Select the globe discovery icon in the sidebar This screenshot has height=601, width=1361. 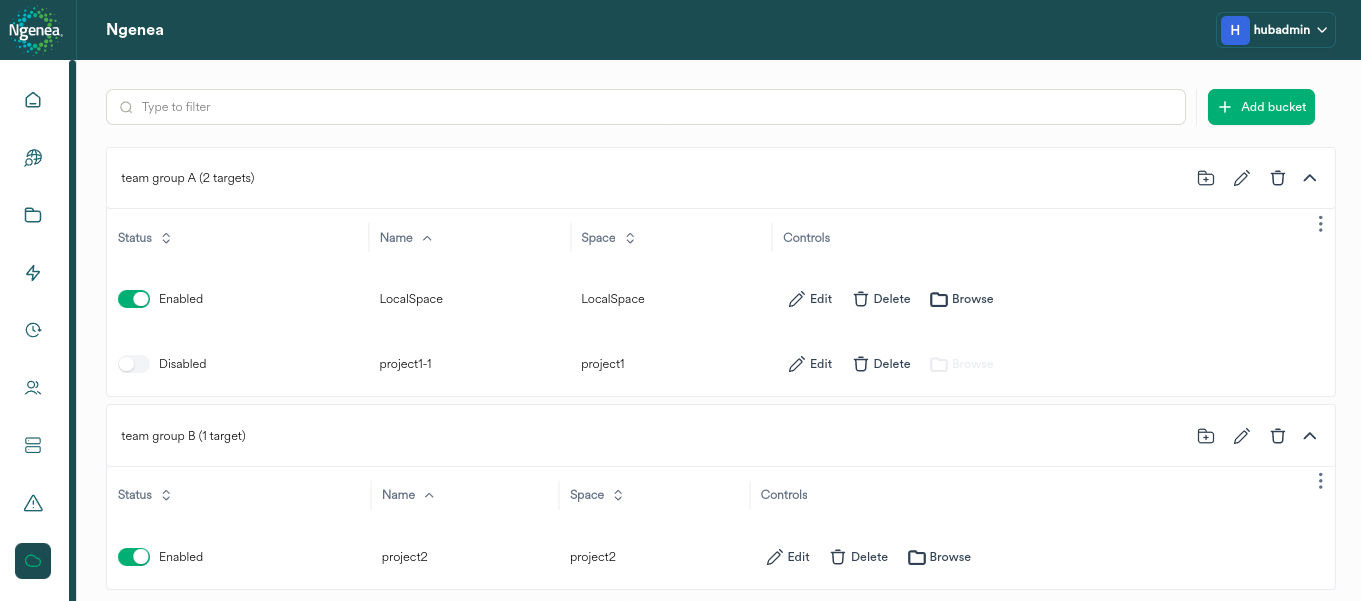tap(32, 157)
